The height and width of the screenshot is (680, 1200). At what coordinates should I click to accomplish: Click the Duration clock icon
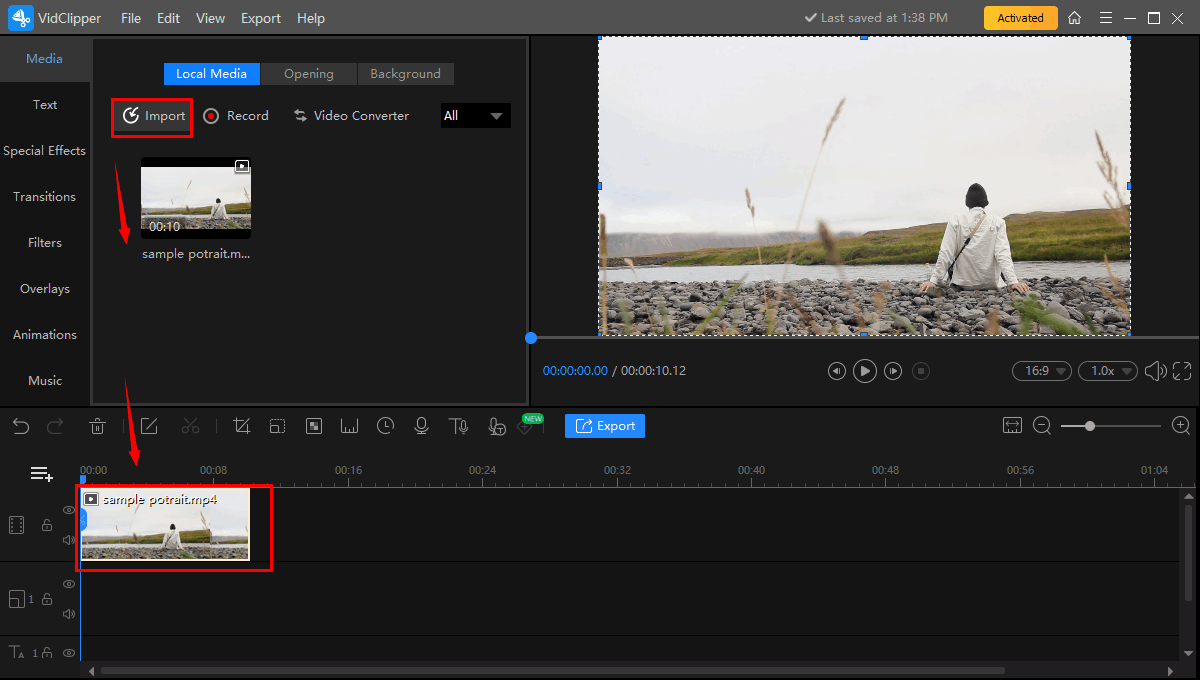(385, 426)
